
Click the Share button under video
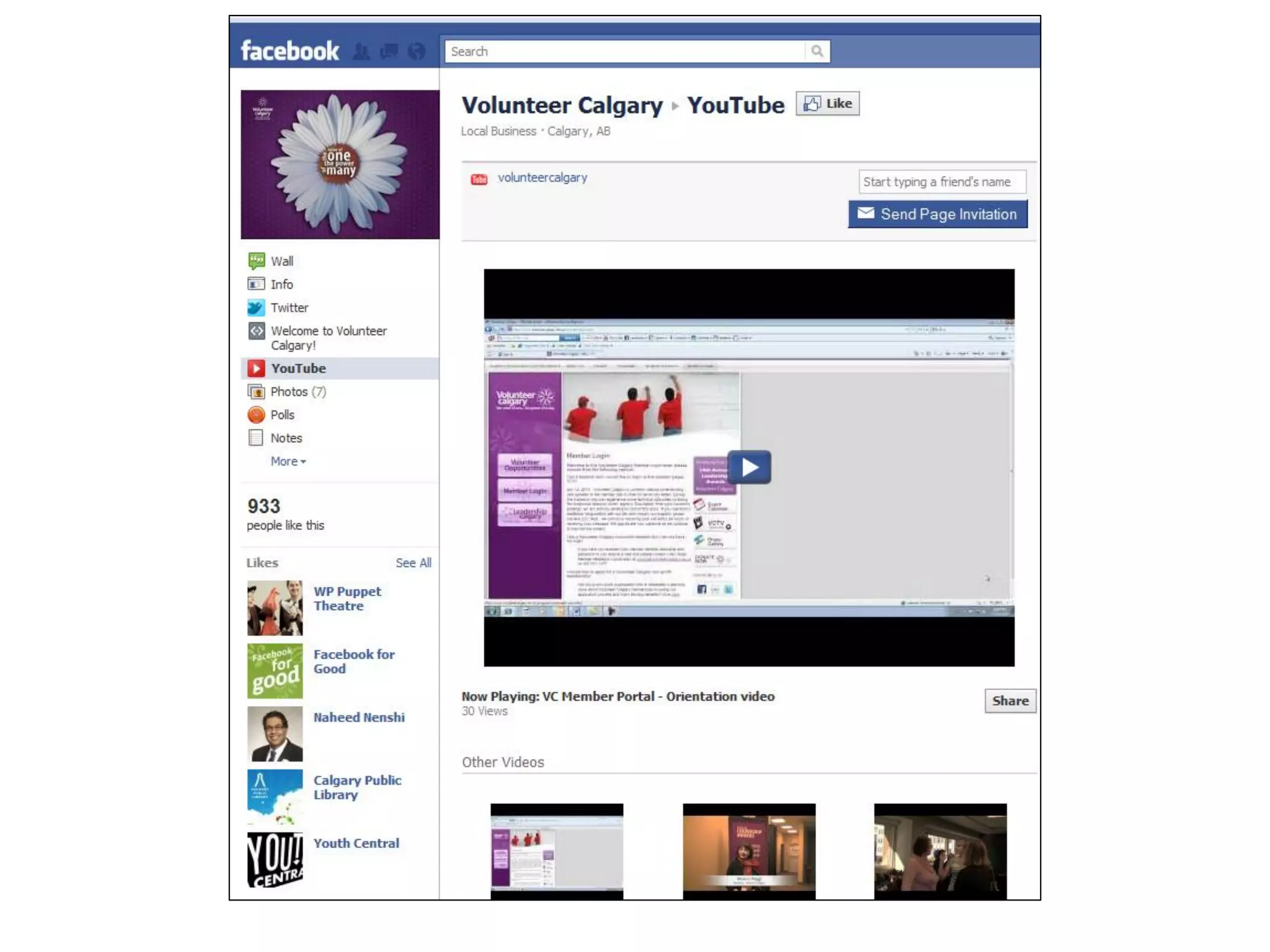(1010, 701)
